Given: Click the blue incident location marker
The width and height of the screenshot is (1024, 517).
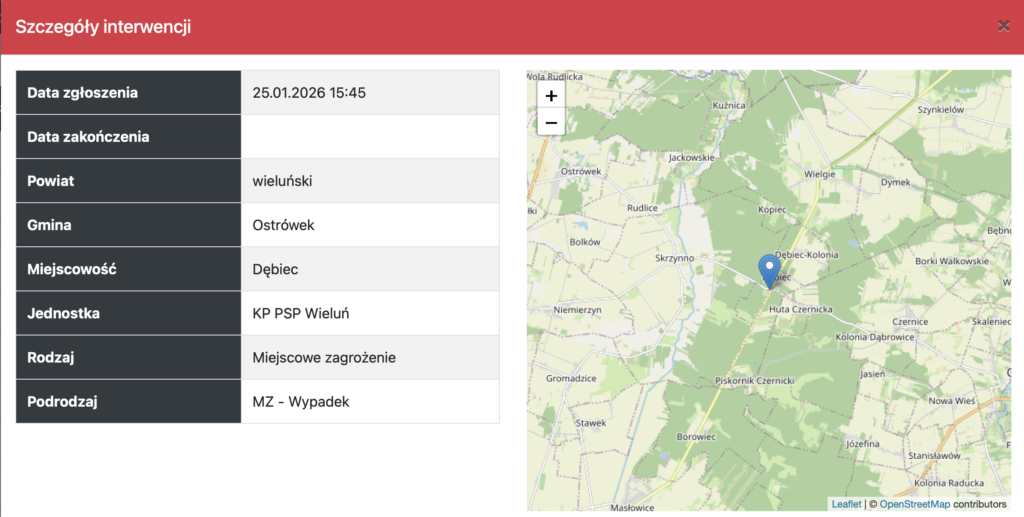Looking at the screenshot, I should (x=769, y=269).
